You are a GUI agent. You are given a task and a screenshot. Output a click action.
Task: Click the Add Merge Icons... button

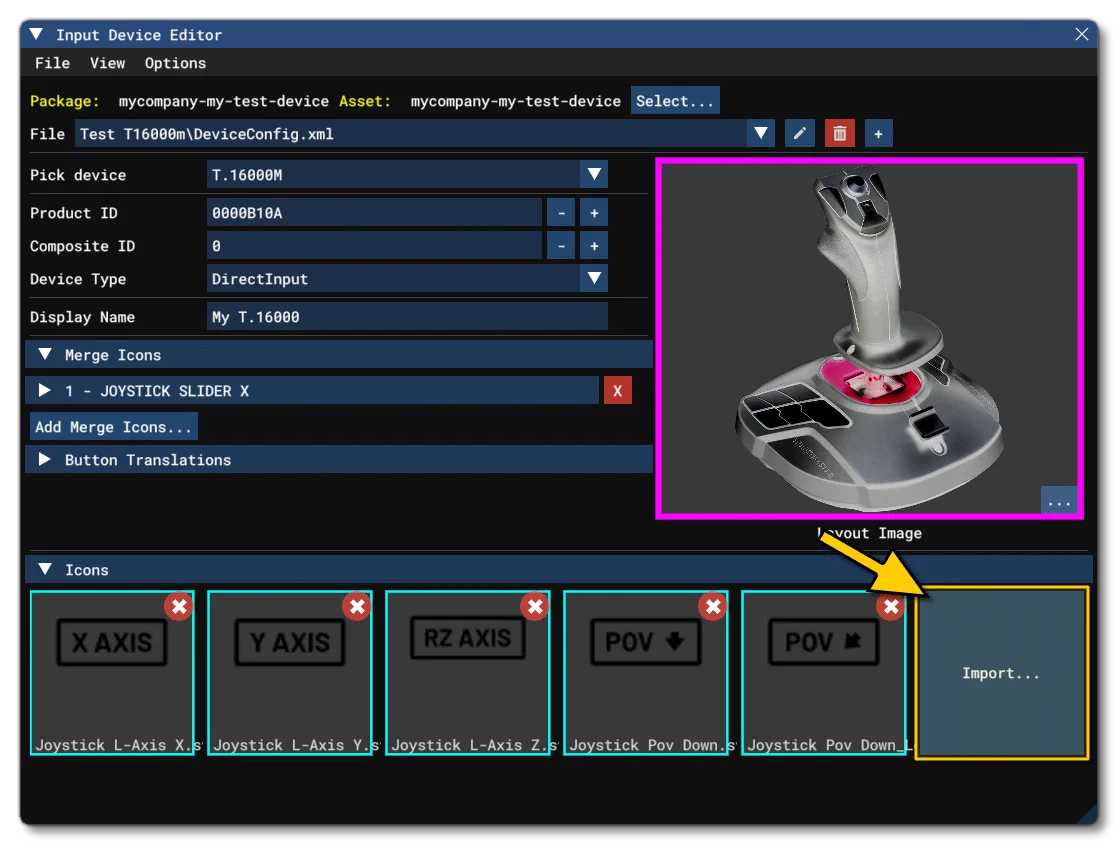coord(113,426)
